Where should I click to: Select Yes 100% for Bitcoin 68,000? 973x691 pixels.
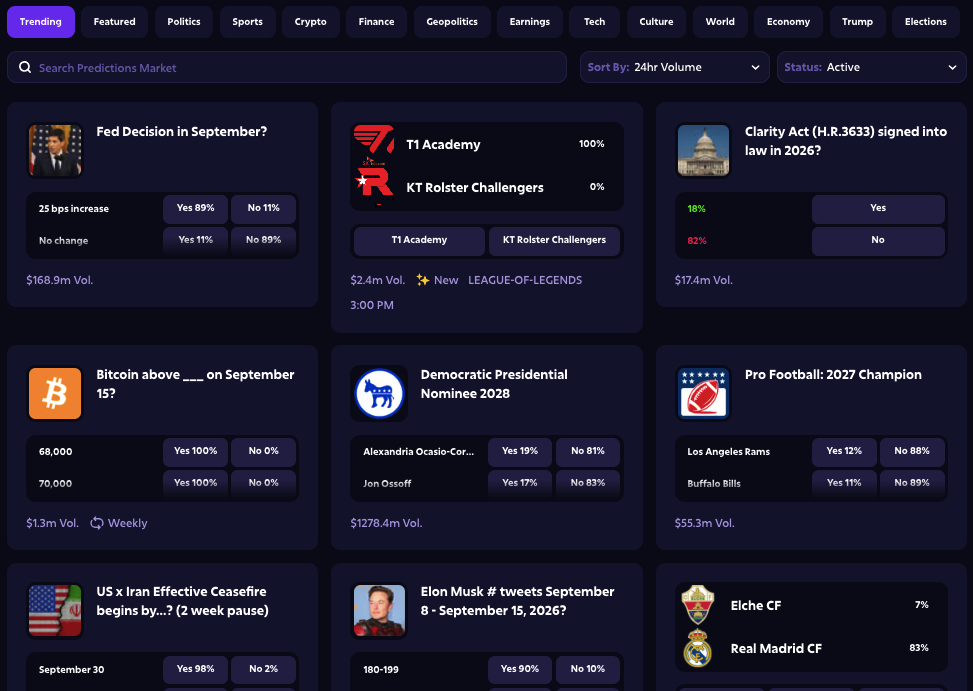coord(195,452)
